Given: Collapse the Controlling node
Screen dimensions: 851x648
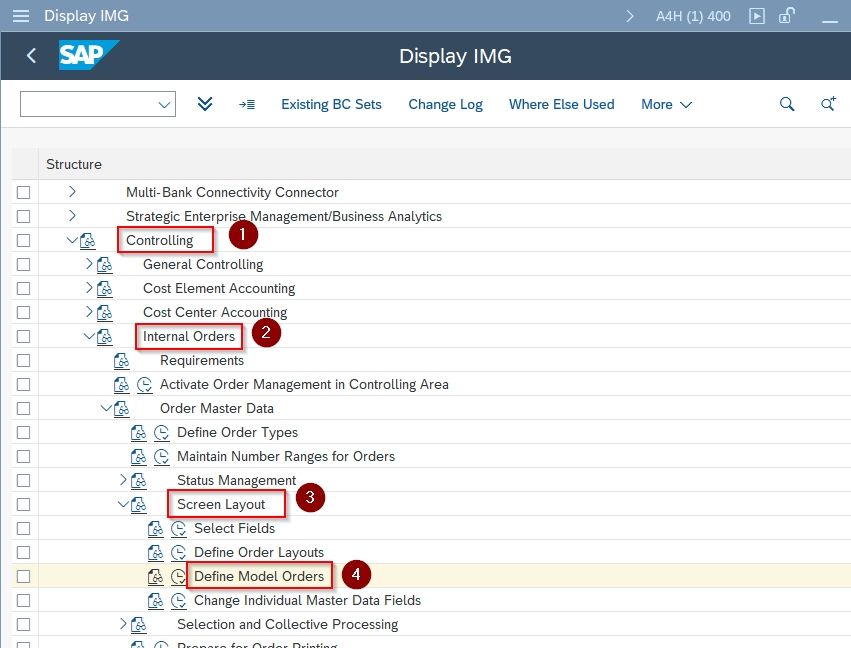Looking at the screenshot, I should coord(72,239).
